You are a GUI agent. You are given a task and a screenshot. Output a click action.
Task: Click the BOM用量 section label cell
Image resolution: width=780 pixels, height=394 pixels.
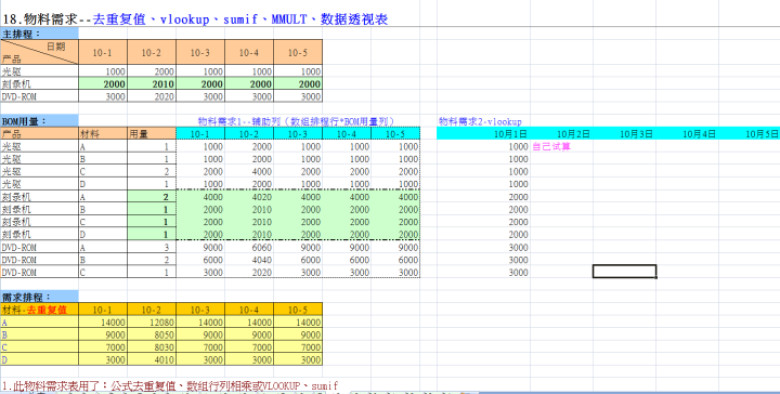click(x=39, y=121)
